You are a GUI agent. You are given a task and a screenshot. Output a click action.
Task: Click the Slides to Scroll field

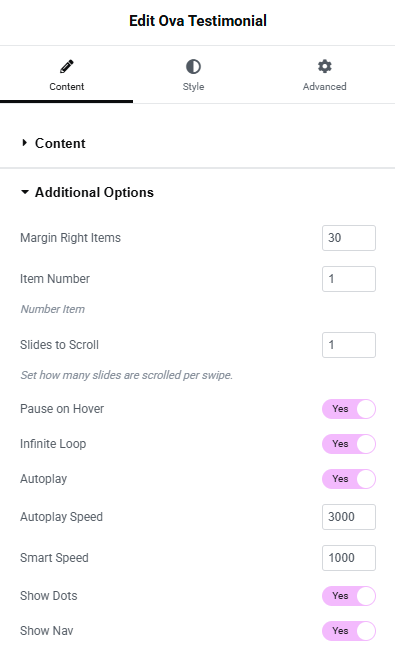tap(349, 345)
